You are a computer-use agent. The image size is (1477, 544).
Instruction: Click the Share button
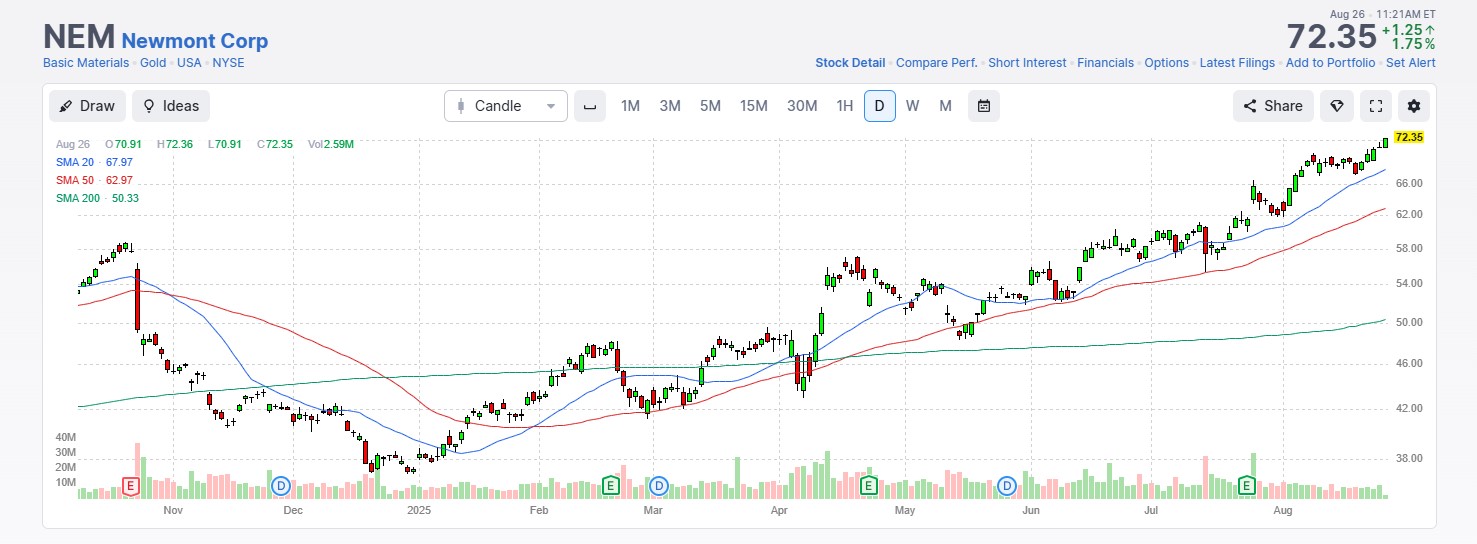pyautogui.click(x=1273, y=106)
